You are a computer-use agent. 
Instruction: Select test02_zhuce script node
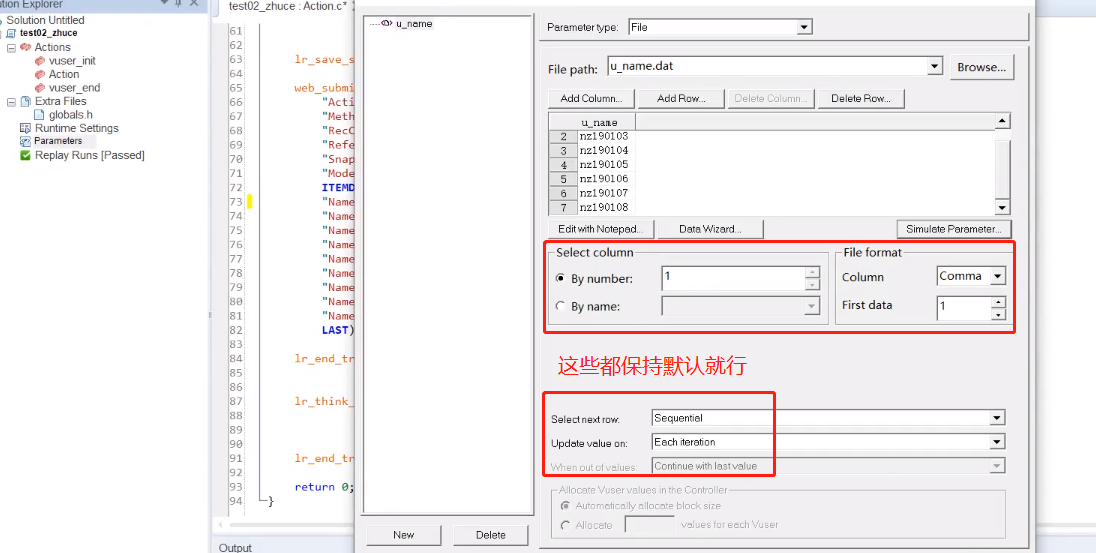48,33
